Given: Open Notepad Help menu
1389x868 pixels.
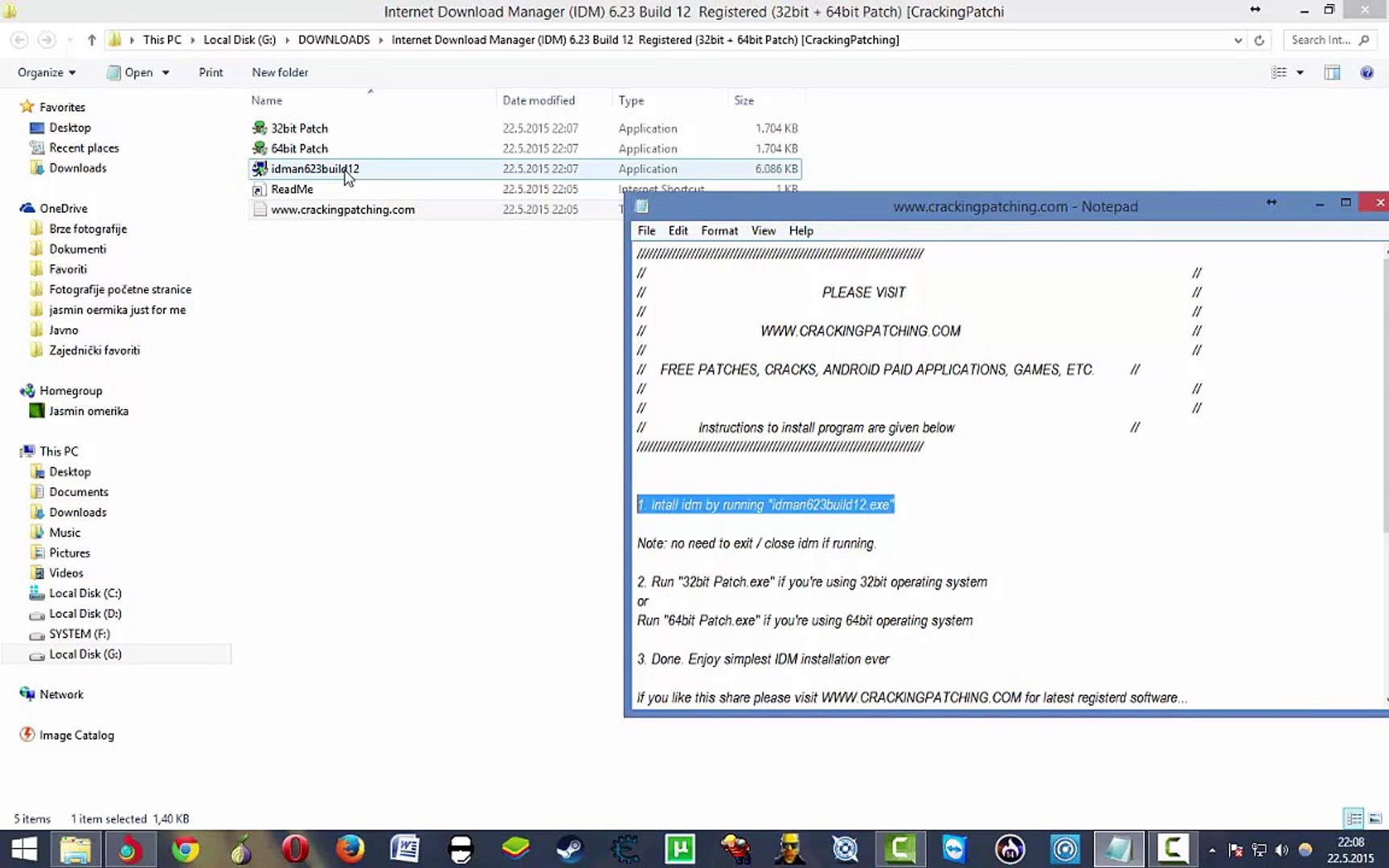Looking at the screenshot, I should pos(801,231).
